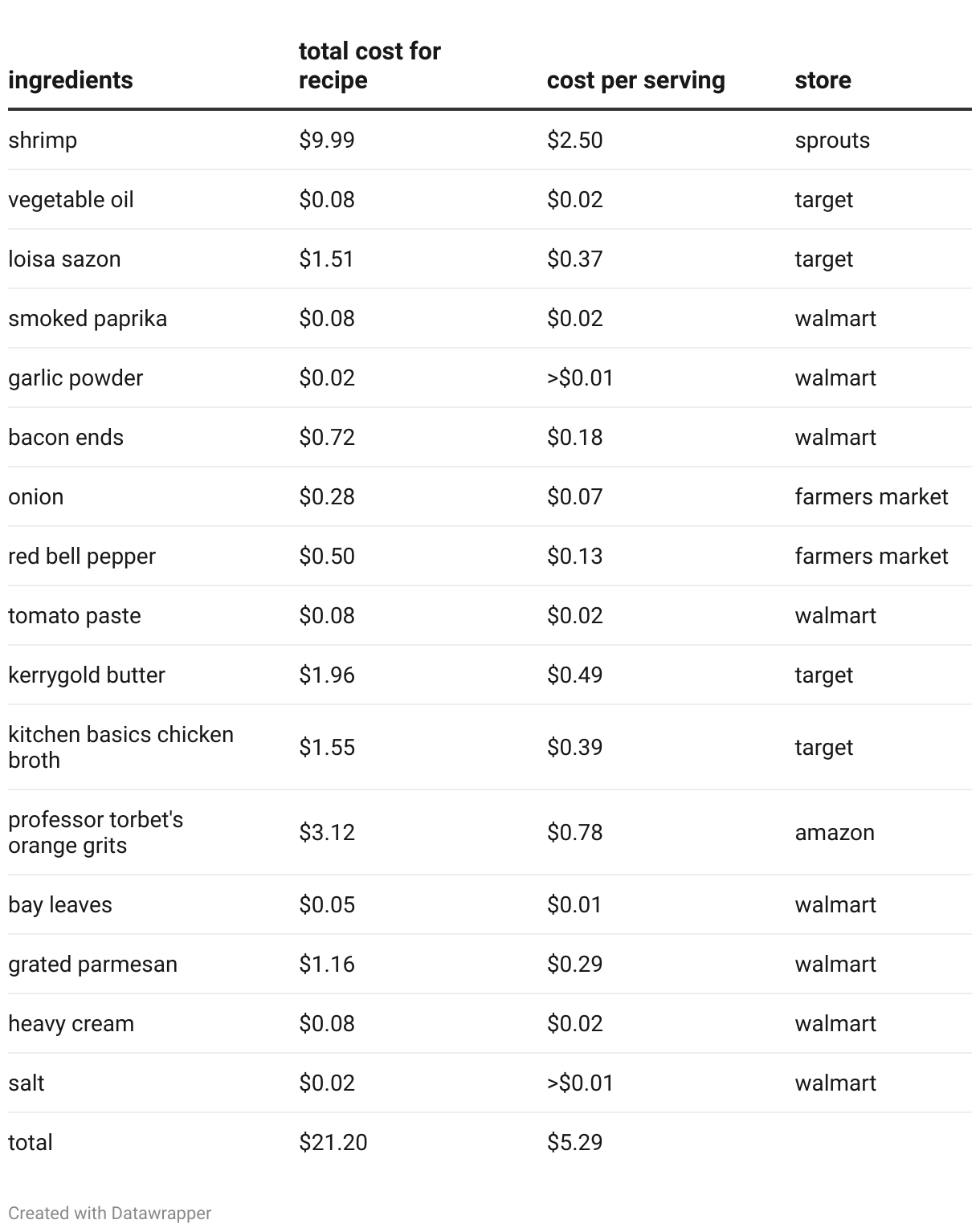
Task: Click the 'kerrygold butter' ingredient
Action: pos(87,675)
